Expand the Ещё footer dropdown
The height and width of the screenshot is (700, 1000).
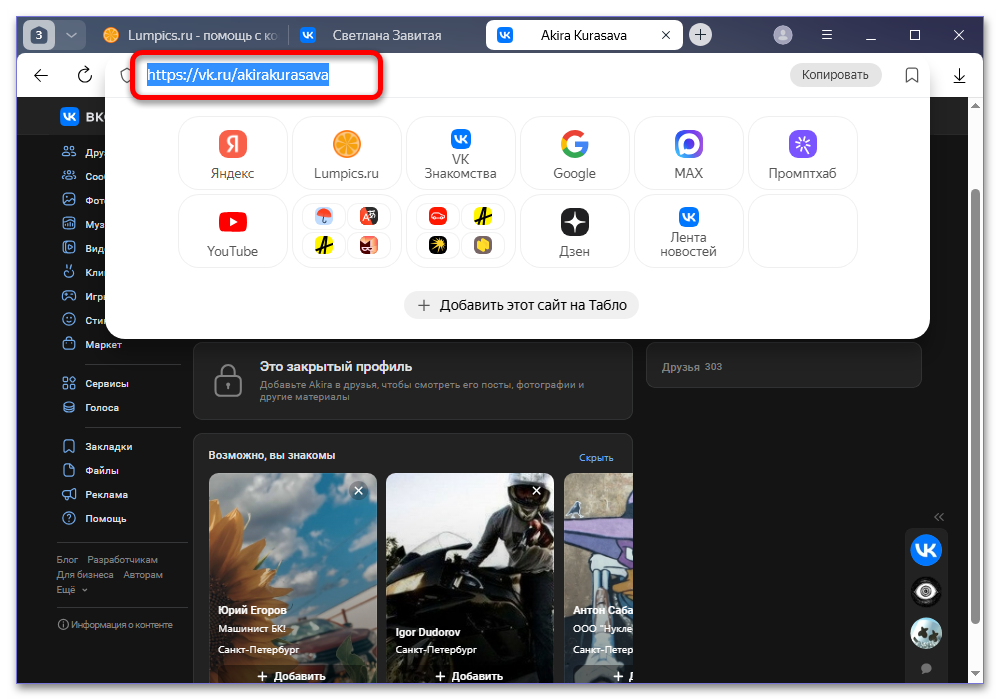(x=71, y=590)
